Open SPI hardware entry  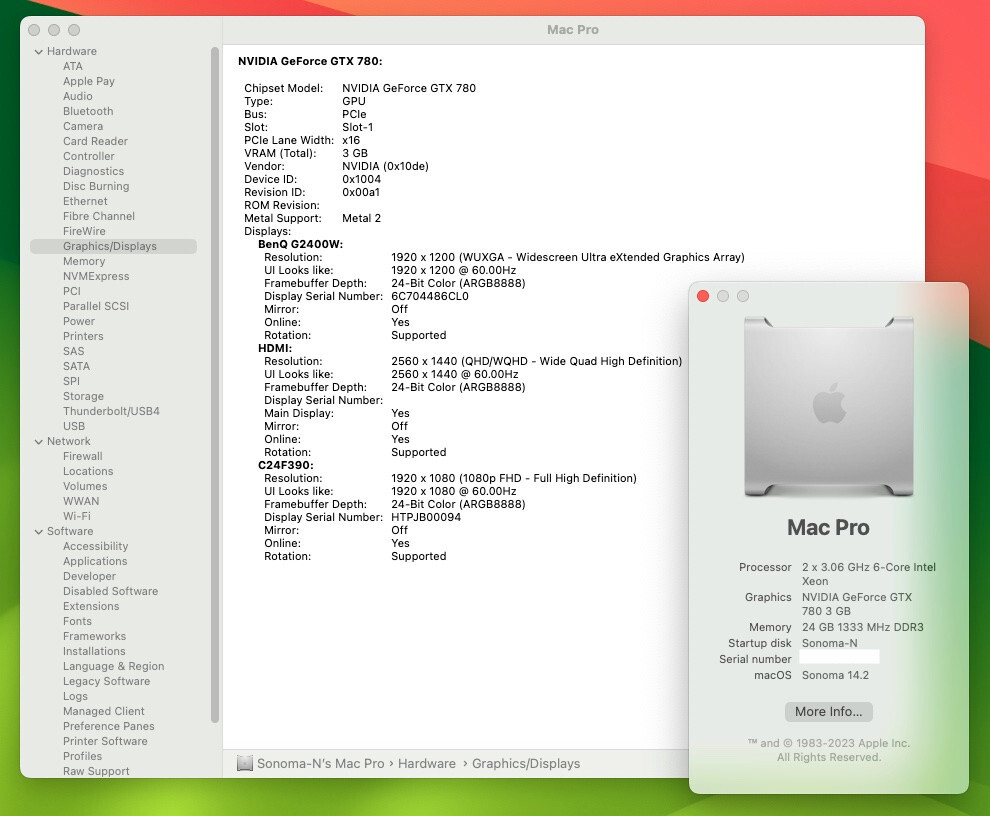click(x=71, y=381)
